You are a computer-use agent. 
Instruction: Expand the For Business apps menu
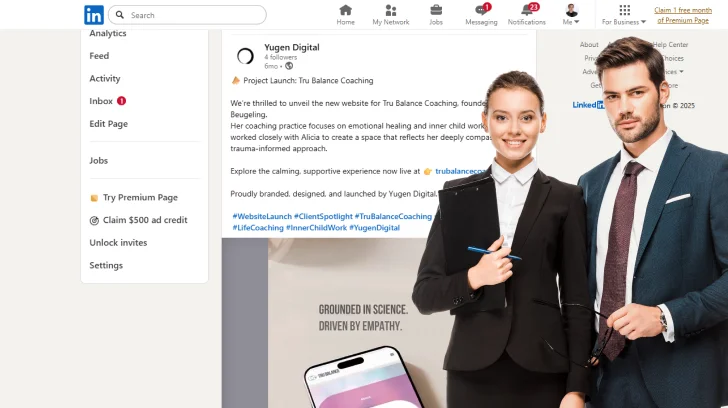[624, 15]
